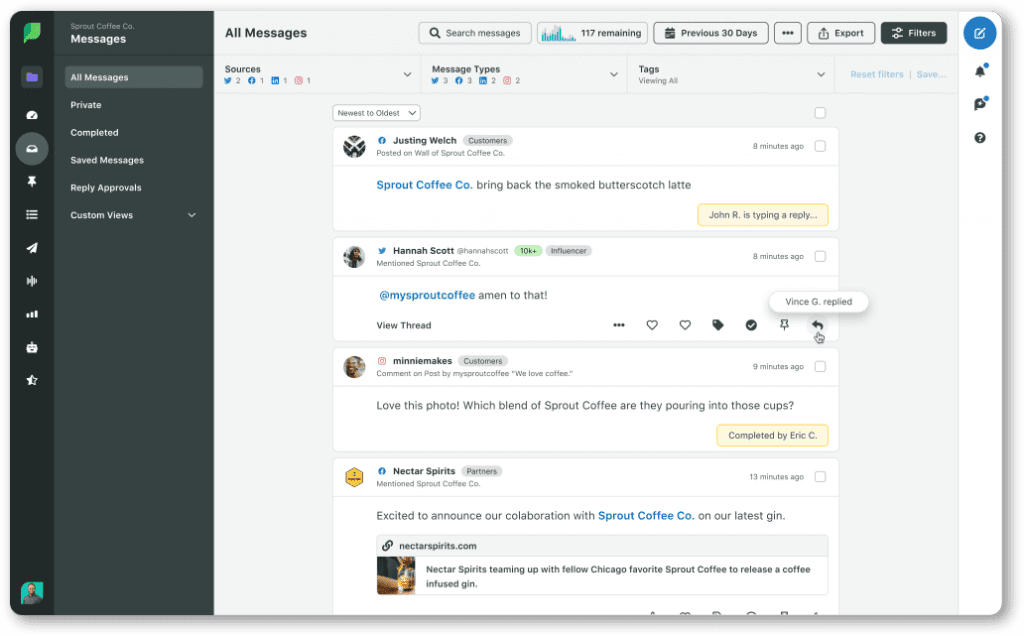Open the bar chart reports icon

click(x=31, y=313)
